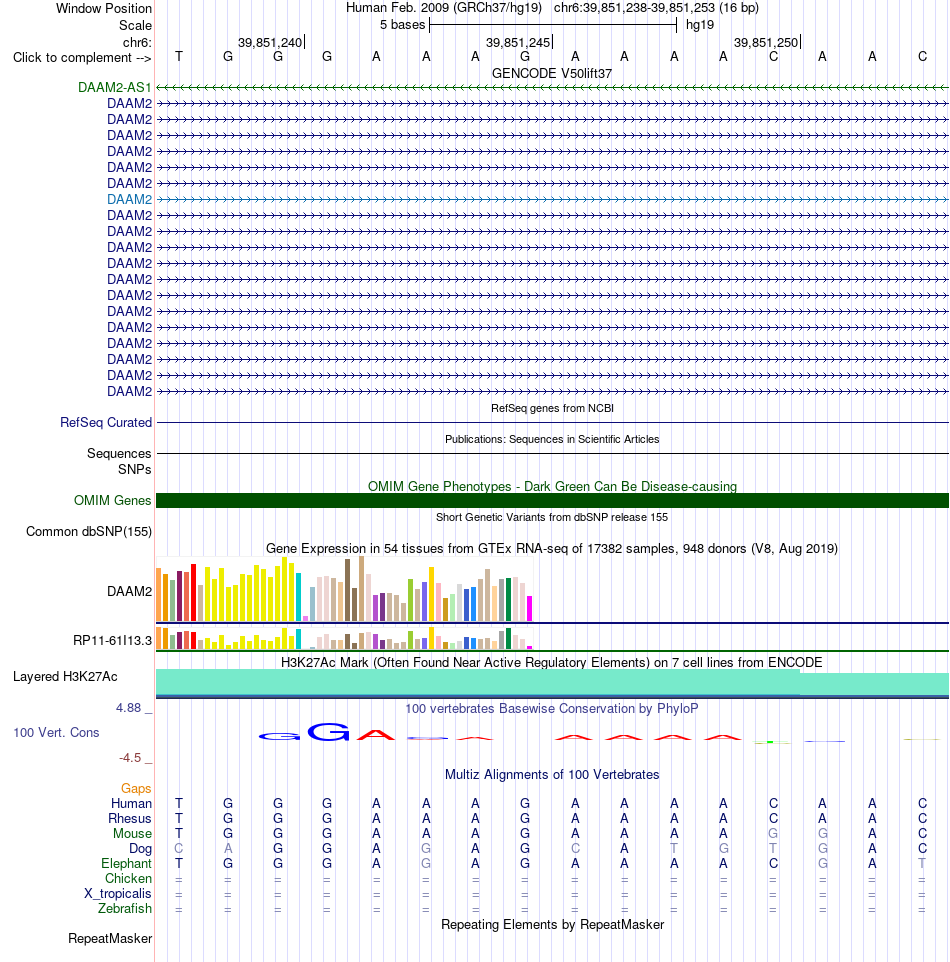Viewport: 950px width, 962px height.
Task: Click 'Repeating Elements by RepeatMasker' title
Action: (x=552, y=925)
